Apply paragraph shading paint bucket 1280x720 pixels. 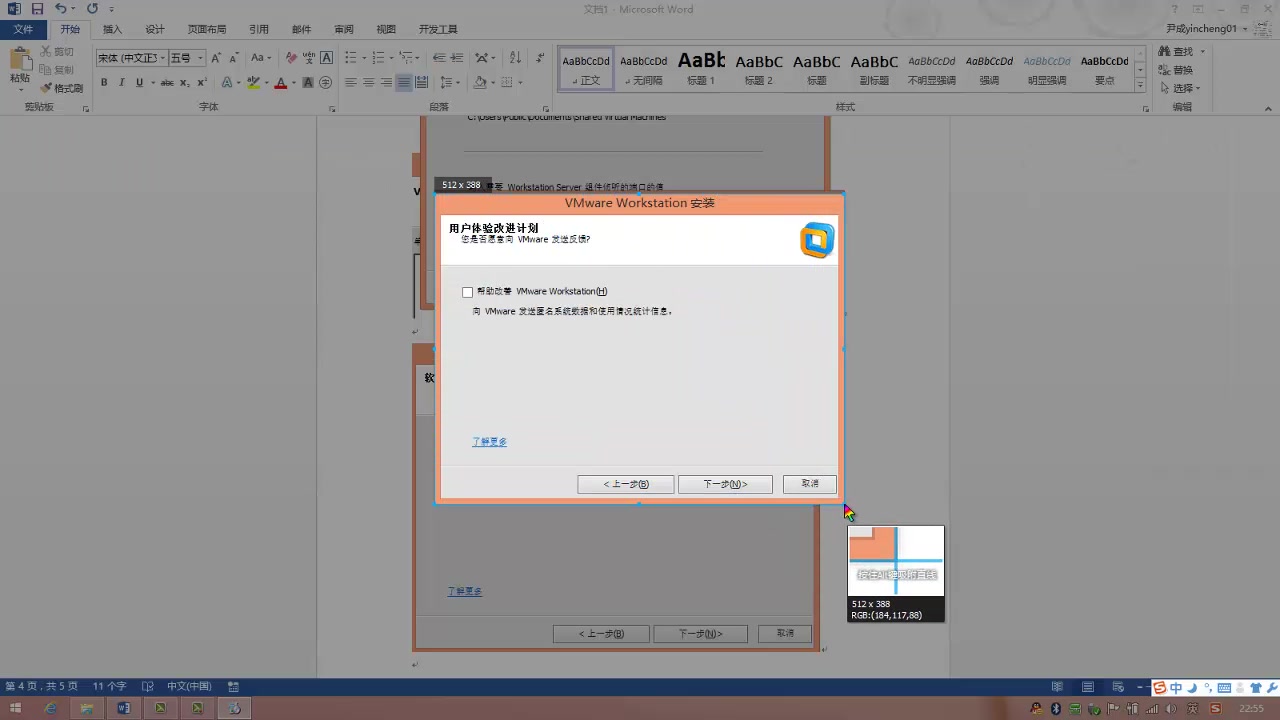480,83
